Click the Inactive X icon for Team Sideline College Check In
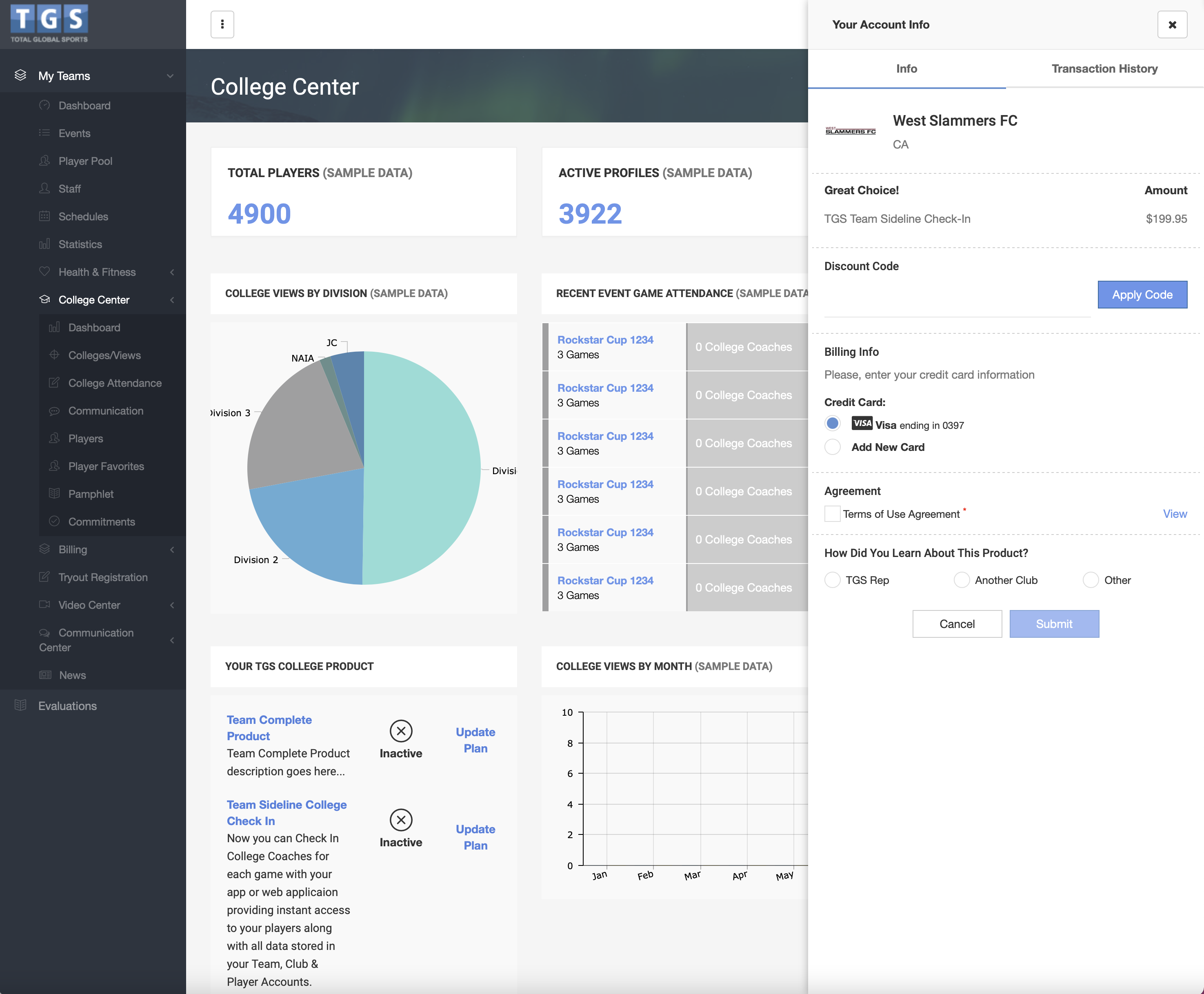 [401, 820]
